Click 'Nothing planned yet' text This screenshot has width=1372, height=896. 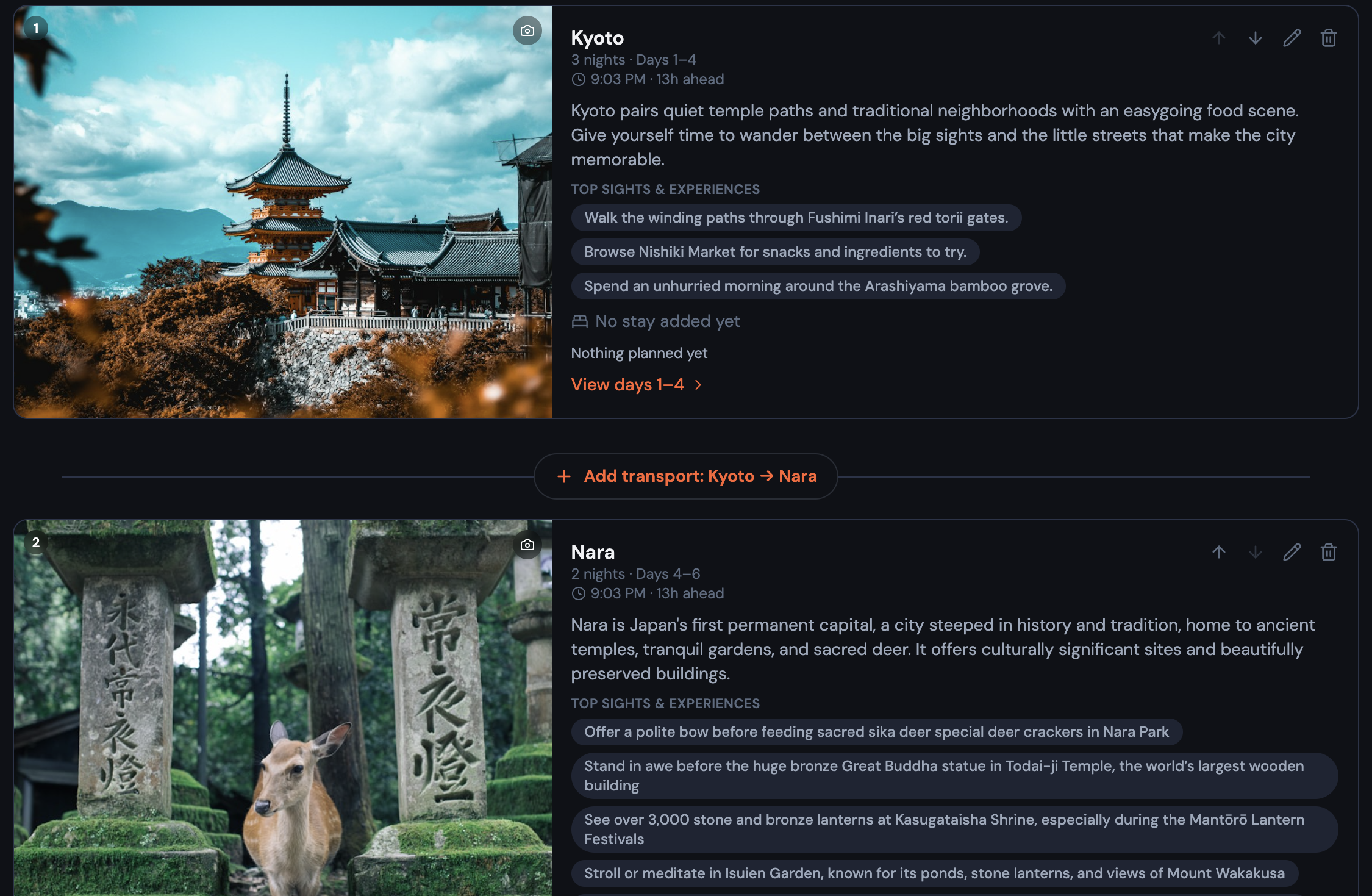coord(640,353)
